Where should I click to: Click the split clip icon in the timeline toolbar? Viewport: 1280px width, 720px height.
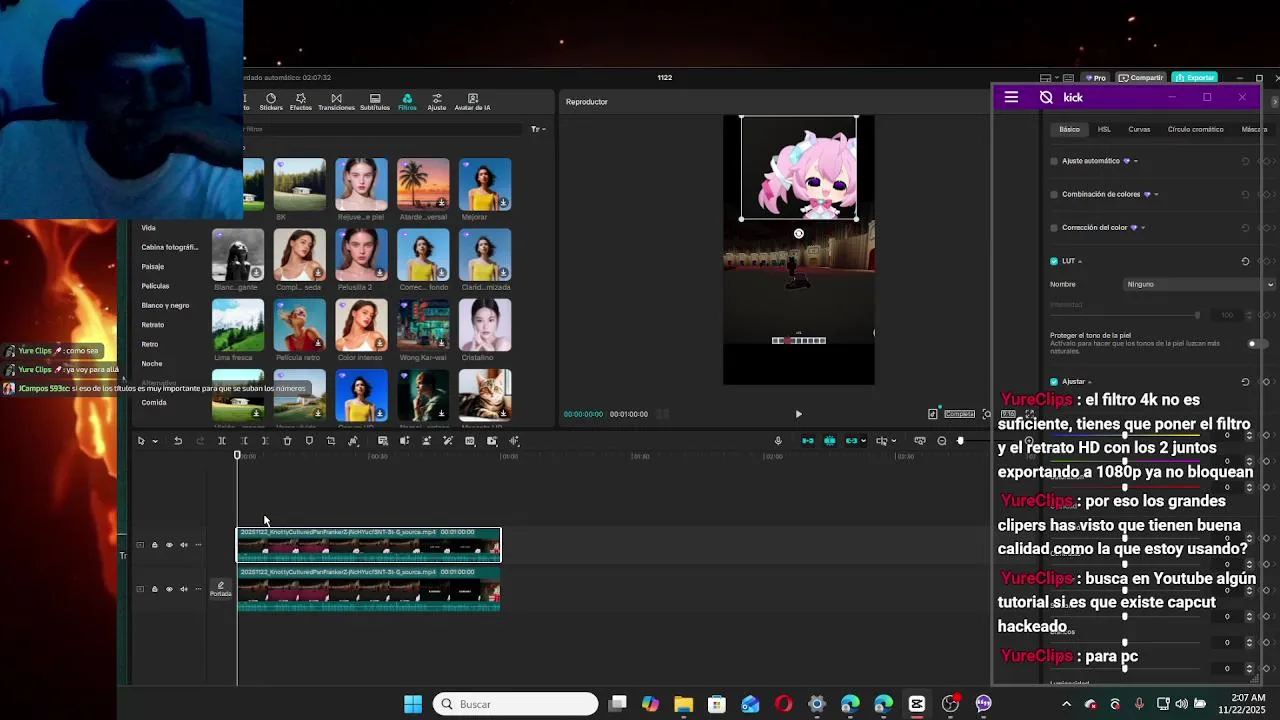(222, 441)
